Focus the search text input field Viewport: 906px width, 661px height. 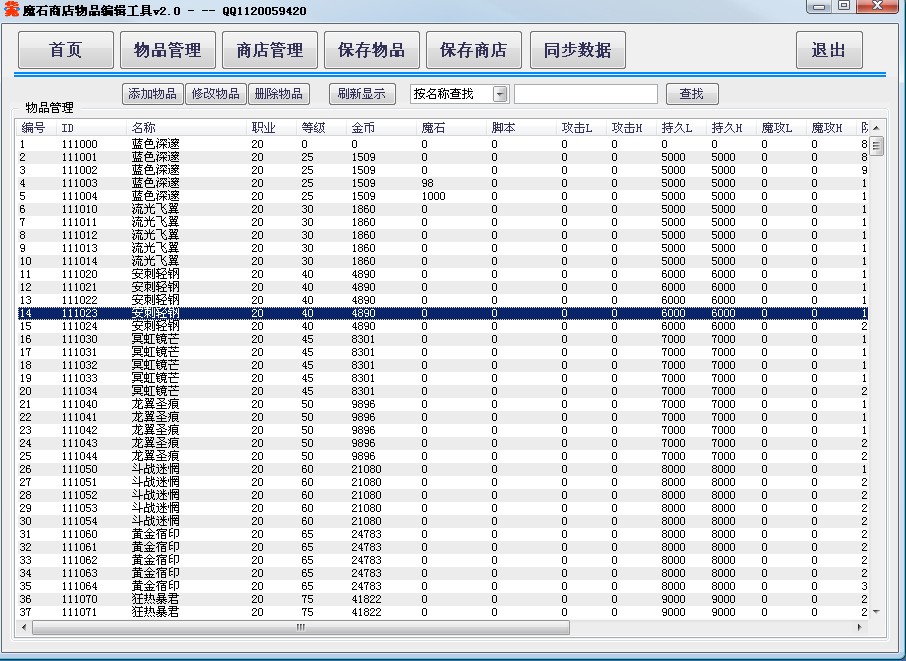[x=586, y=94]
